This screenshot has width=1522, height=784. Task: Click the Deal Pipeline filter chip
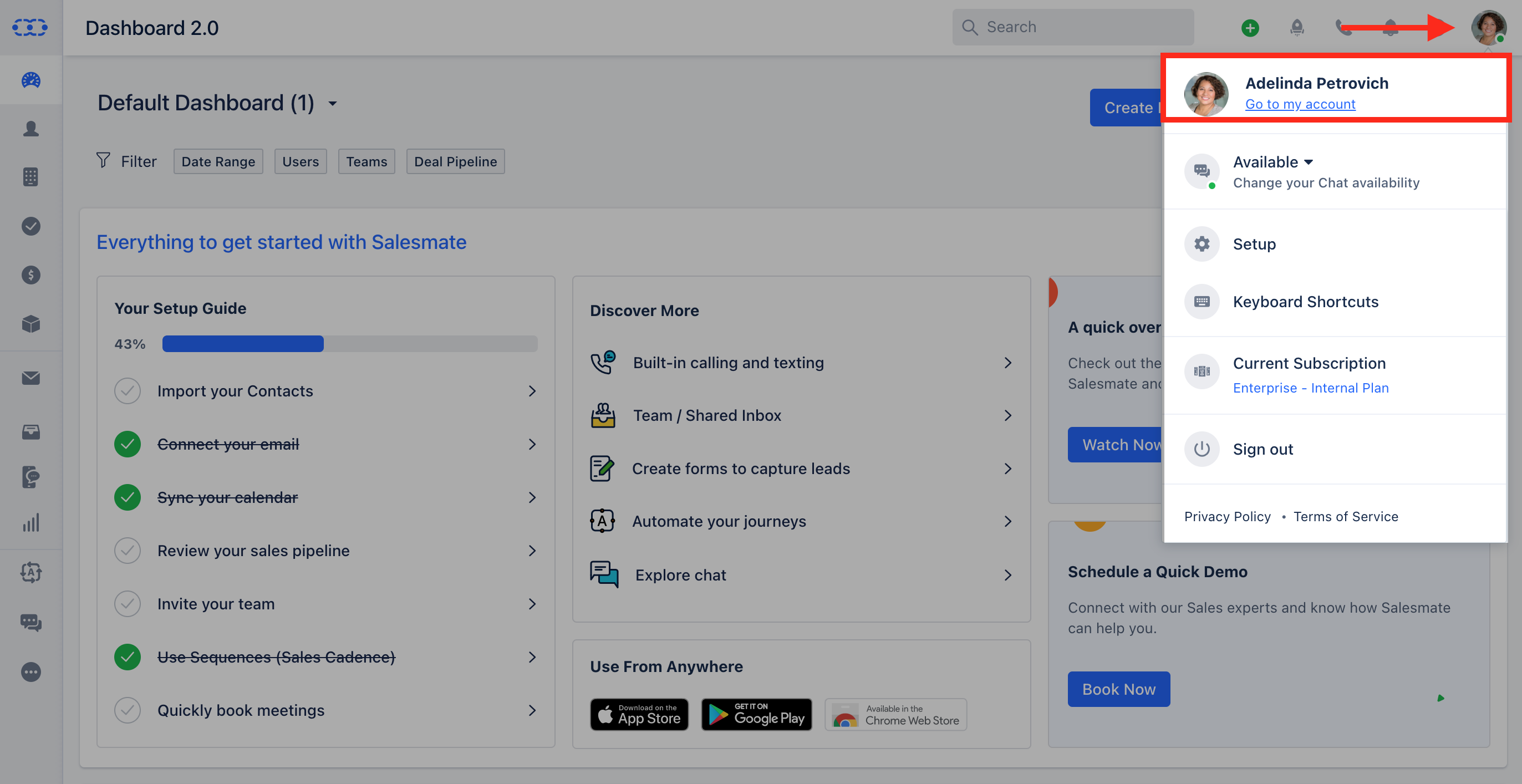click(456, 161)
